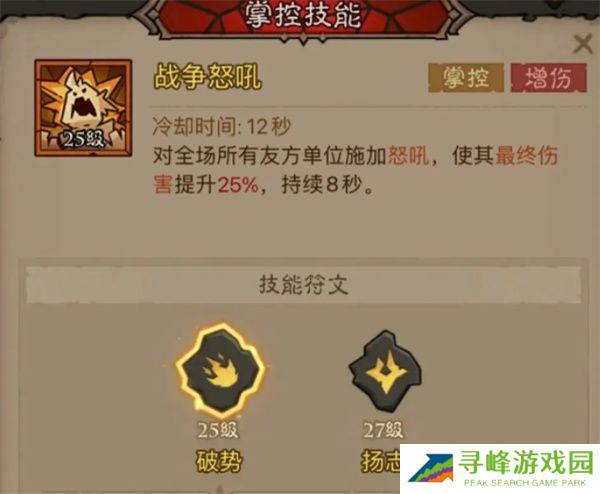This screenshot has width=600, height=494.
Task: Tap the 25级 badge on skill icon
Action: [83, 139]
